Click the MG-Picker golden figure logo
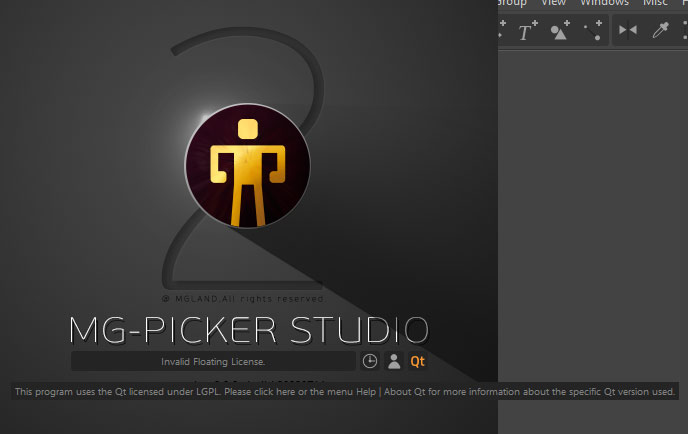This screenshot has width=688, height=434. point(247,164)
